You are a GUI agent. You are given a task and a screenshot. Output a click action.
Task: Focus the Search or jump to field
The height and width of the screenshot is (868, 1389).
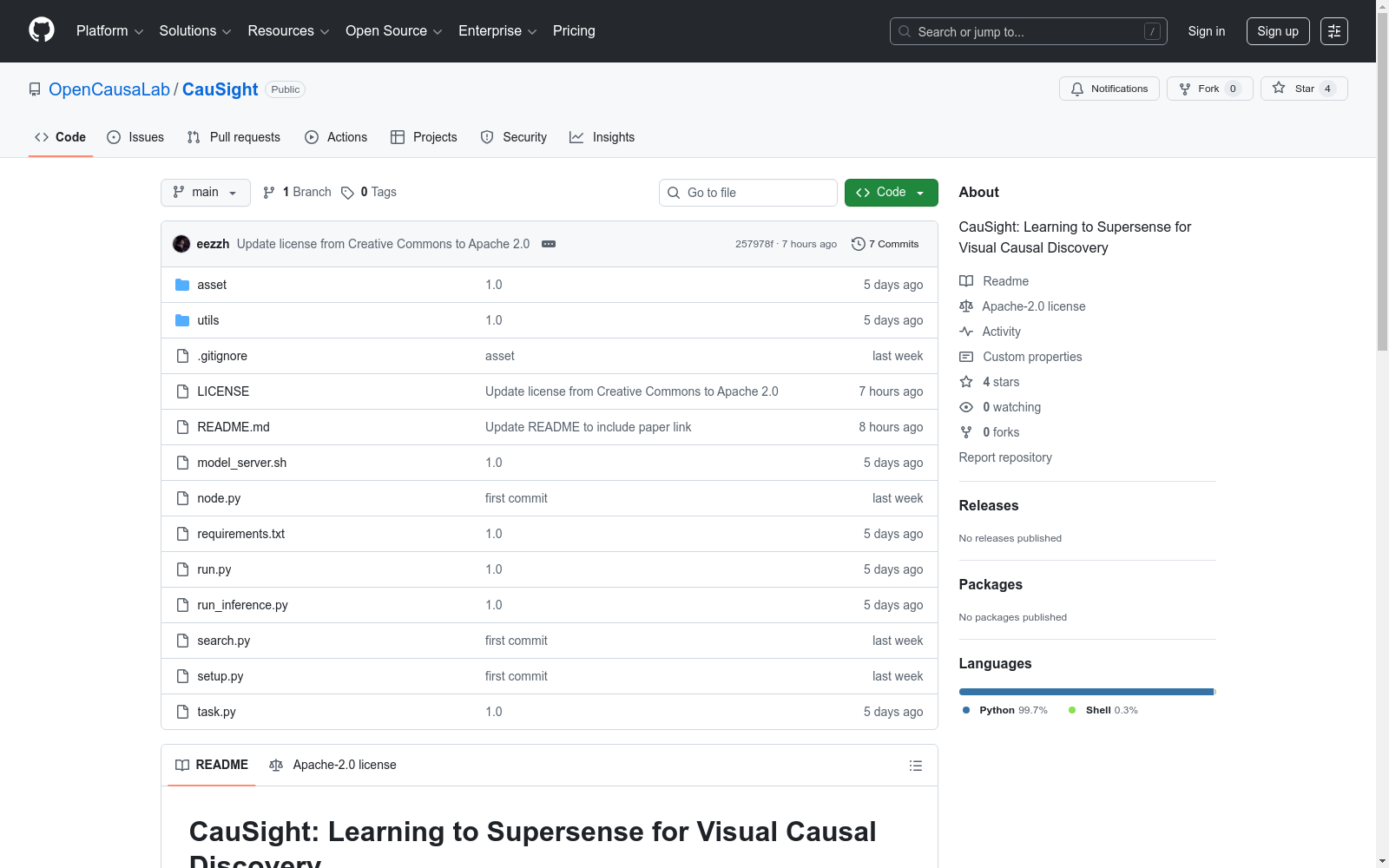click(x=1029, y=31)
